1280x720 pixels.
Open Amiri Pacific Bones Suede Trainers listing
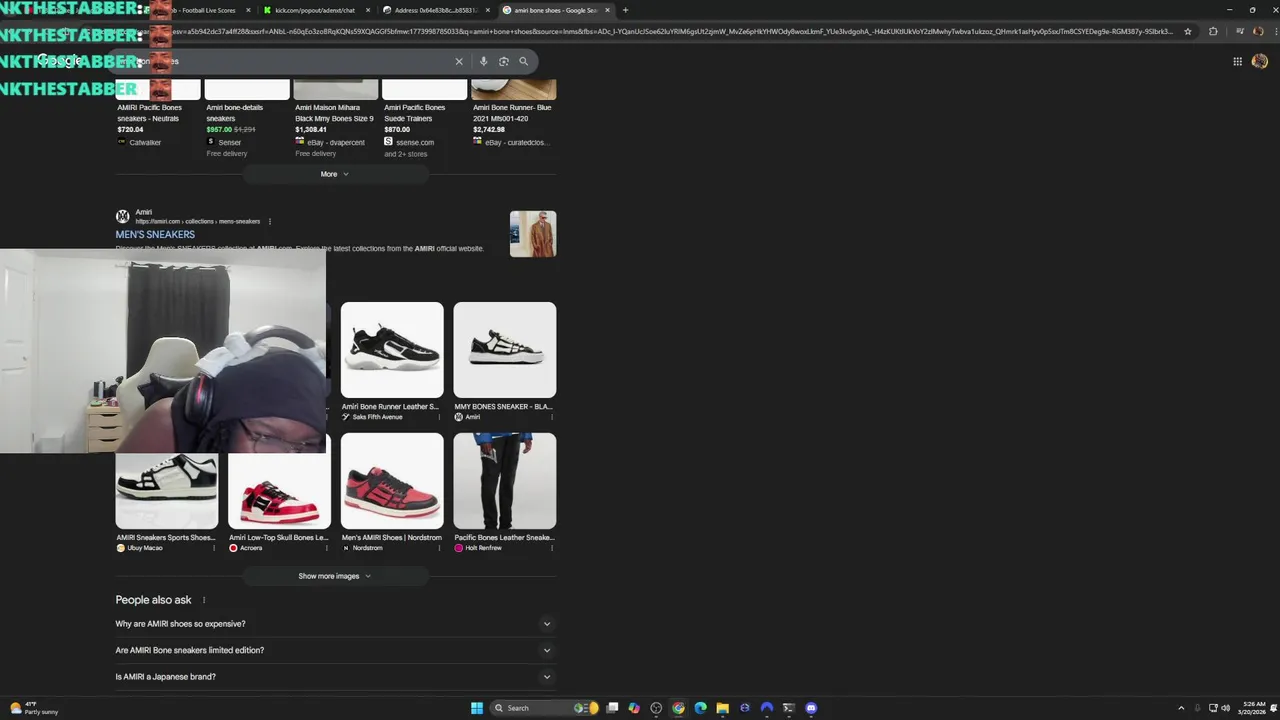(x=424, y=118)
